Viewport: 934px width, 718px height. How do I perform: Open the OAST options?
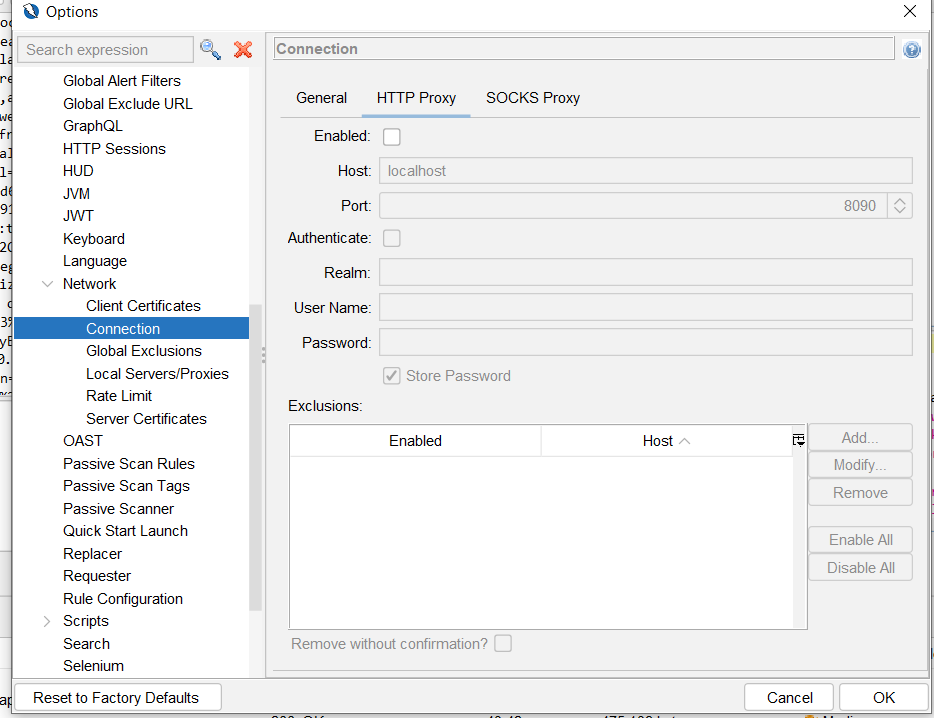pos(83,441)
